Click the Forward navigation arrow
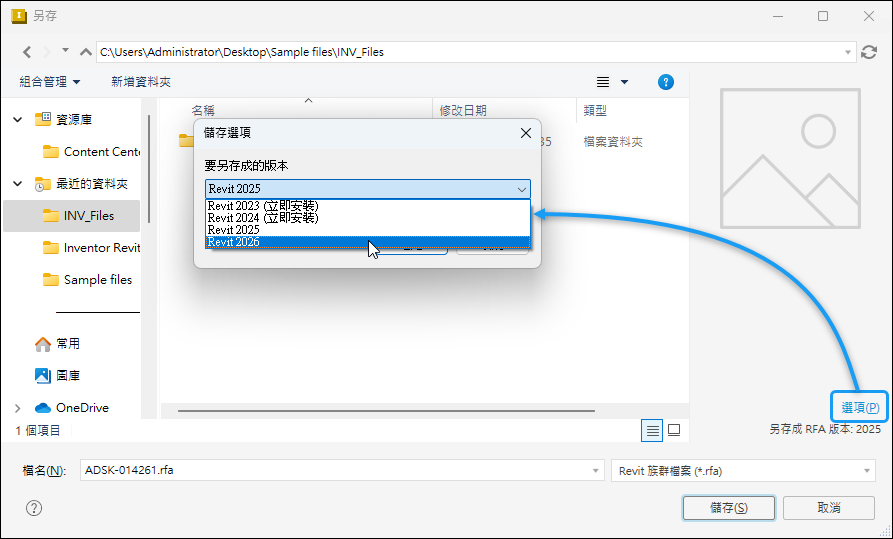Screen dimensions: 893x539 pyautogui.click(x=47, y=52)
